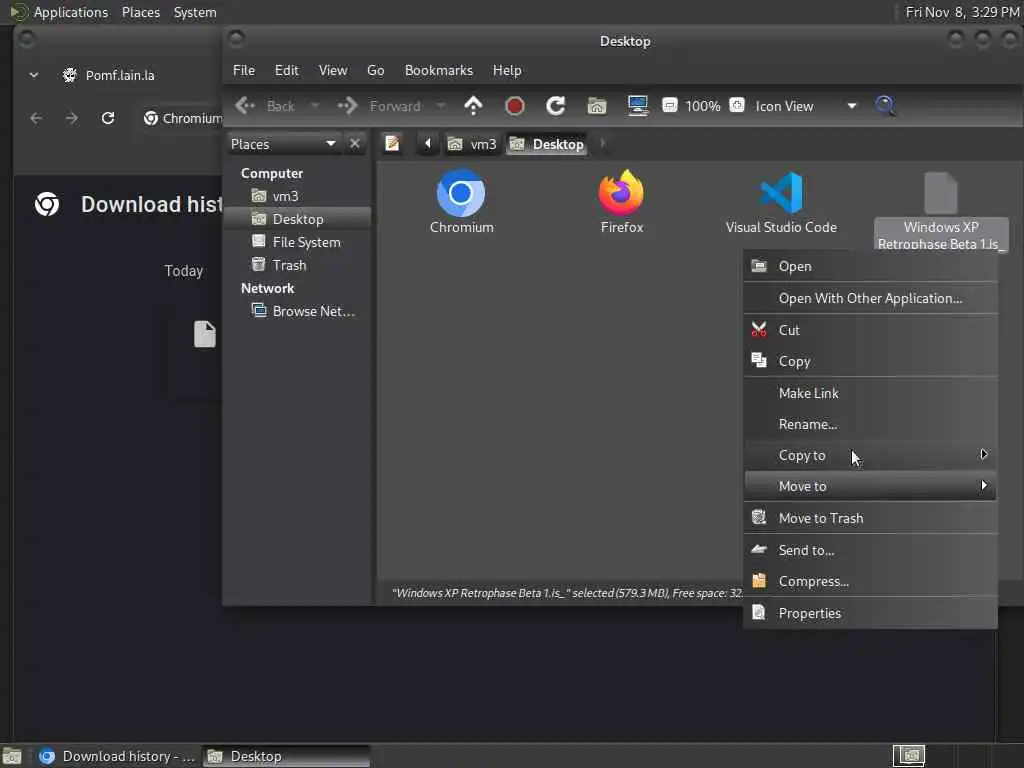This screenshot has height=768, width=1024.
Task: Open Chromium tab list chevron
Action: [x=34, y=75]
